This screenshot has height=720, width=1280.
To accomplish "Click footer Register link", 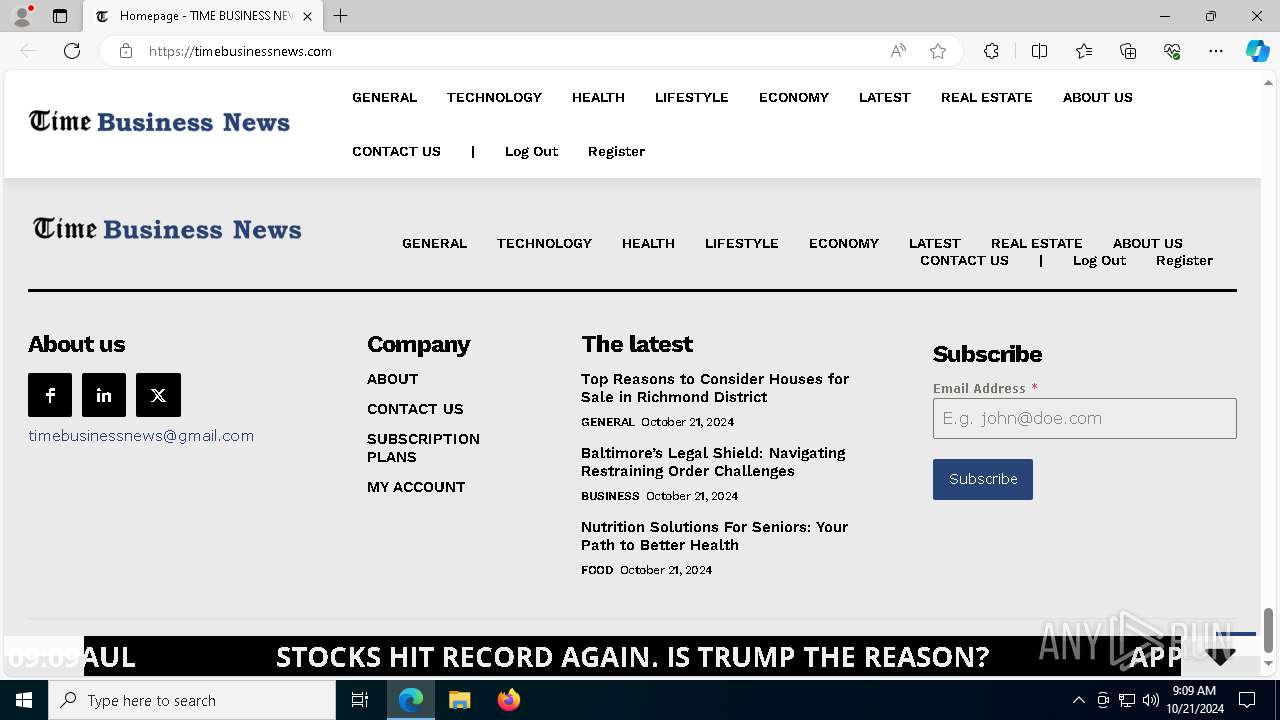I will pyautogui.click(x=1184, y=260).
